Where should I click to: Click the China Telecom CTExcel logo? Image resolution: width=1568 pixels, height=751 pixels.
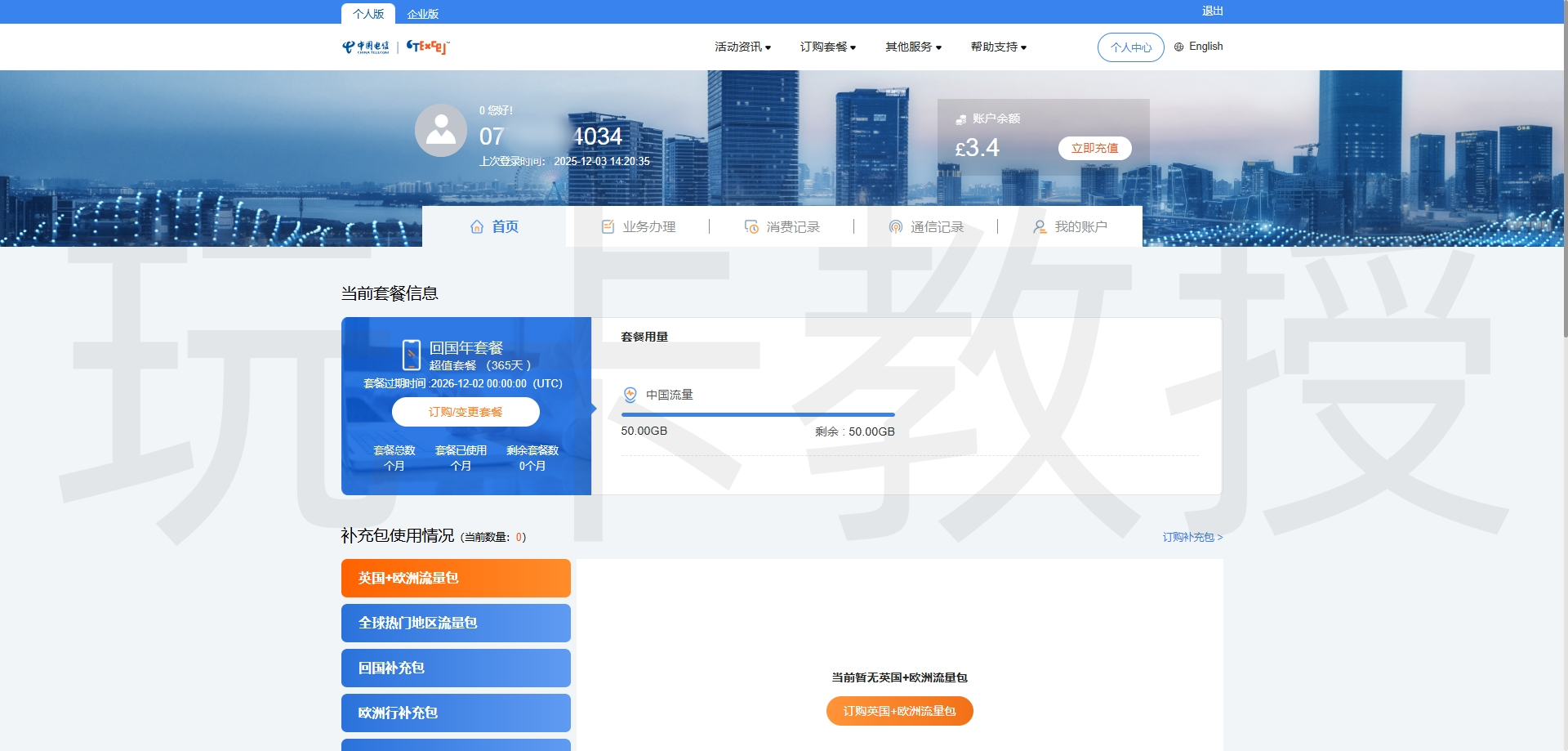(x=394, y=47)
